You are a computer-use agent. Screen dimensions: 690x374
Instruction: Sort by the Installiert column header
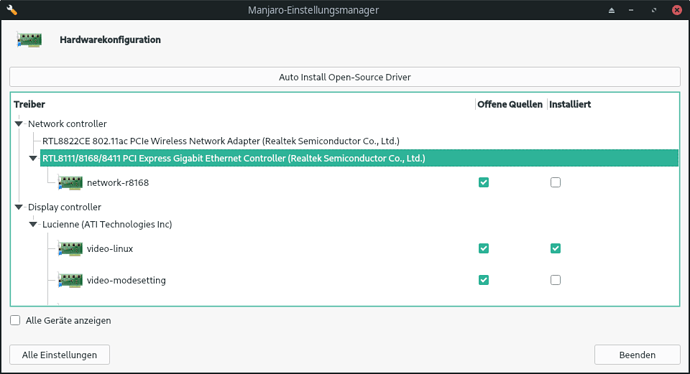coord(570,104)
